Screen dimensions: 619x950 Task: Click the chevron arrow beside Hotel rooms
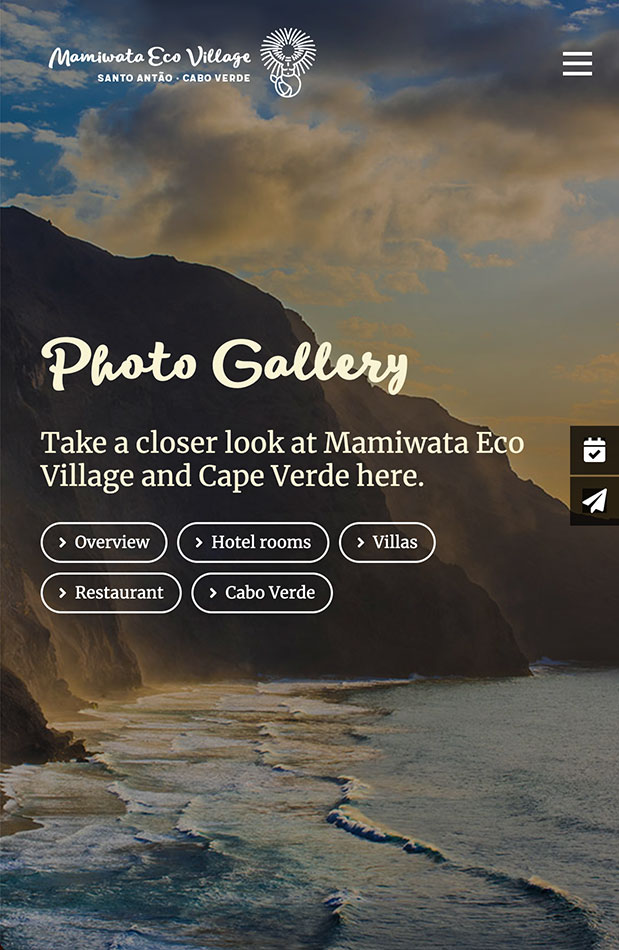click(199, 542)
